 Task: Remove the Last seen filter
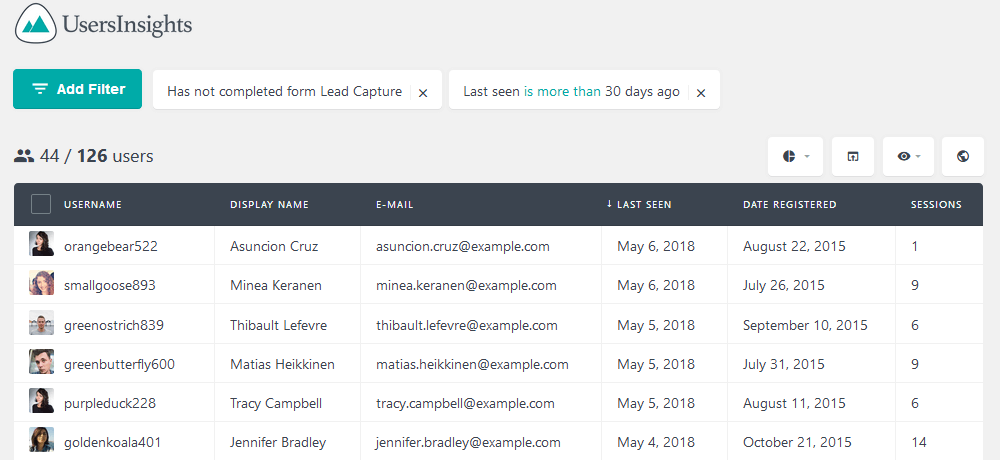click(701, 93)
